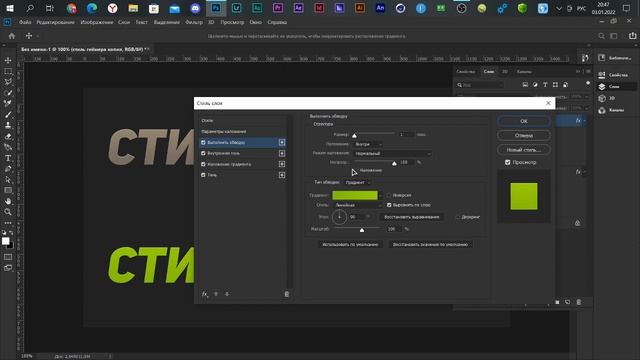Click the Opacity slider handle
The image size is (640, 360).
click(x=394, y=163)
